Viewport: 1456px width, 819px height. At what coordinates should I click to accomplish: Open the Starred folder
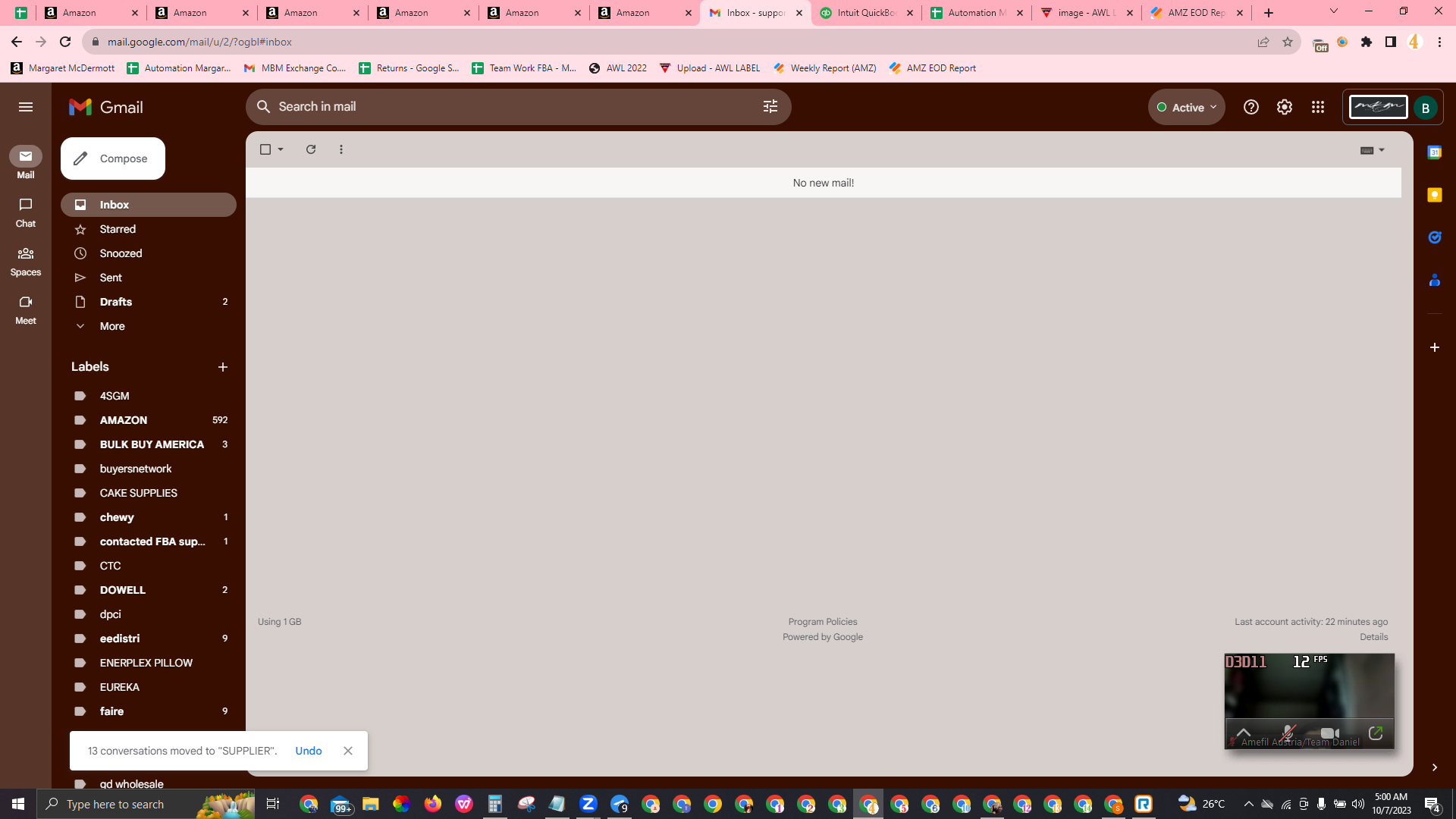click(x=149, y=229)
